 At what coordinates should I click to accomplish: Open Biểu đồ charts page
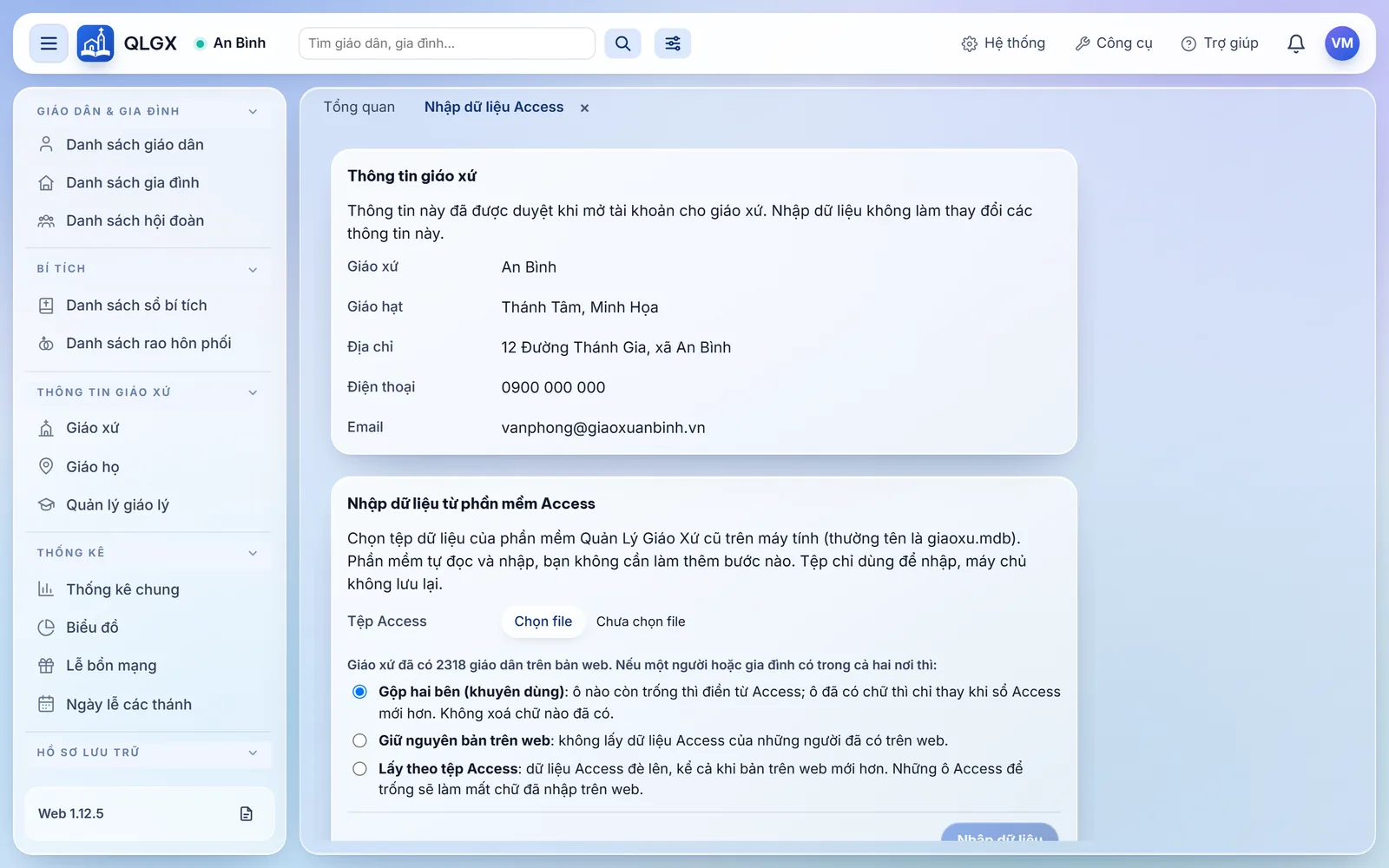[x=149, y=628]
